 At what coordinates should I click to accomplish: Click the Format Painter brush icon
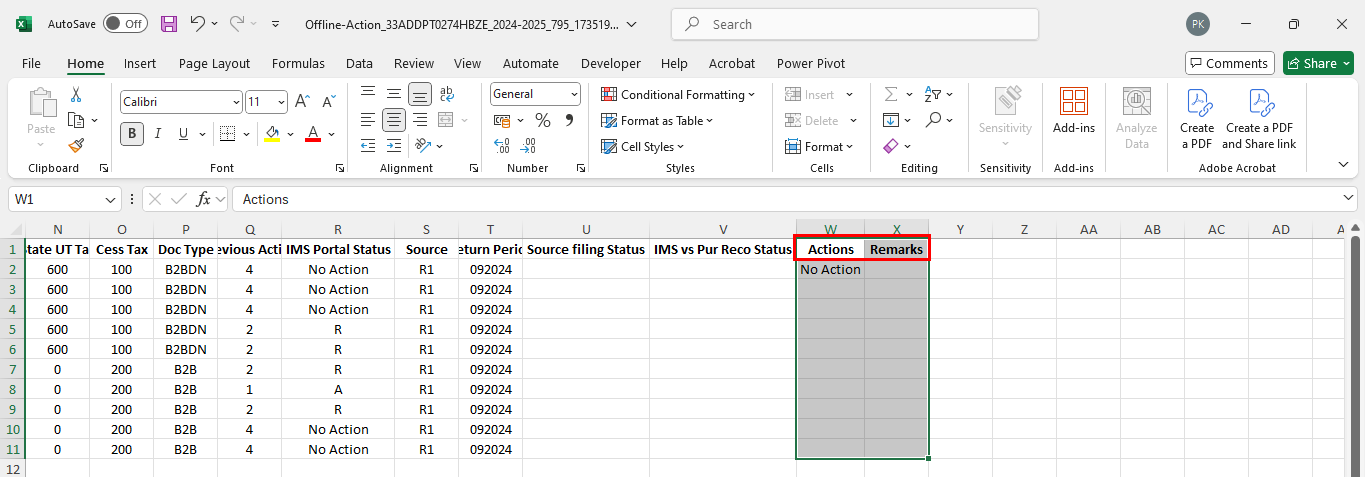(76, 144)
